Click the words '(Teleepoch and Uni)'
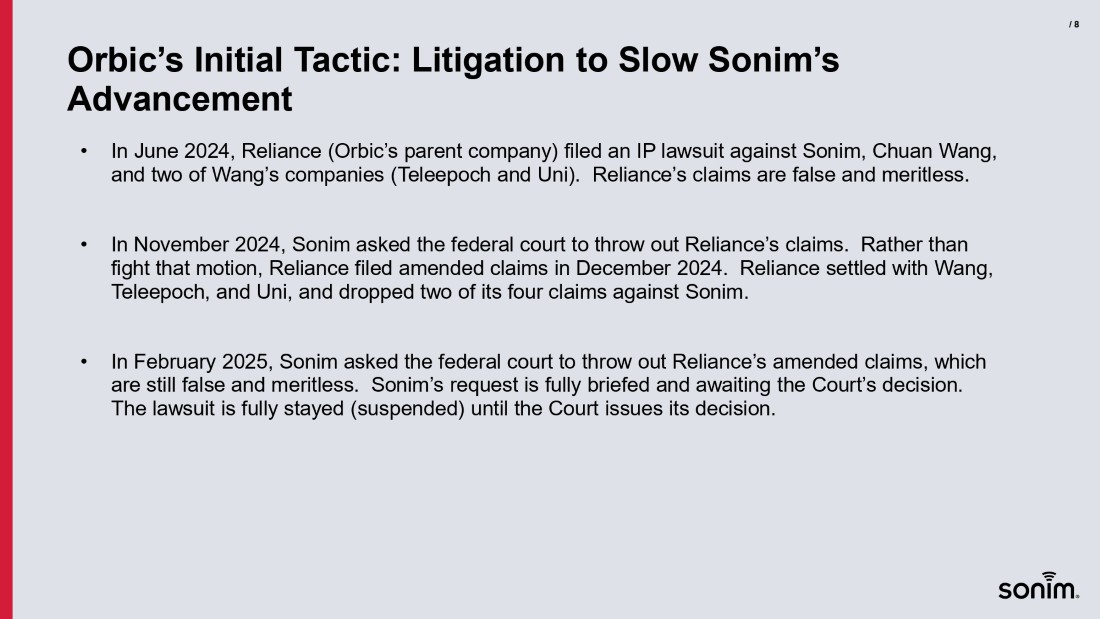 (x=490, y=175)
